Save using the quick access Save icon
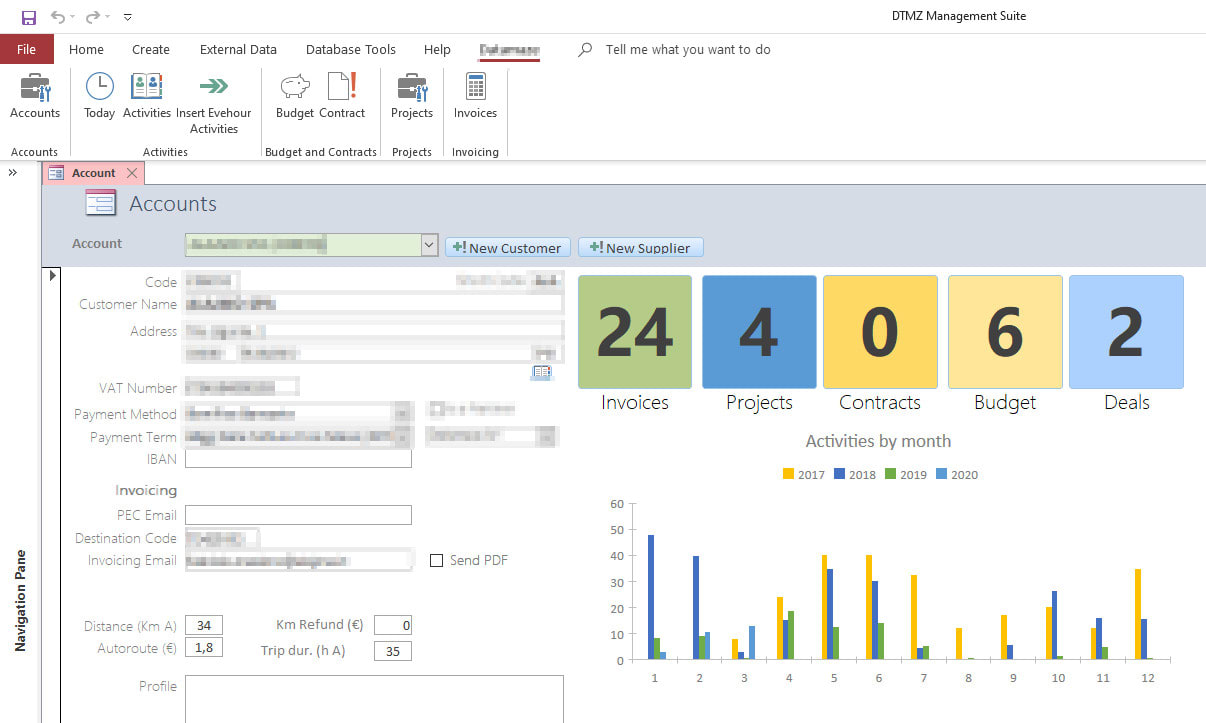The height and width of the screenshot is (723, 1206). (x=28, y=17)
